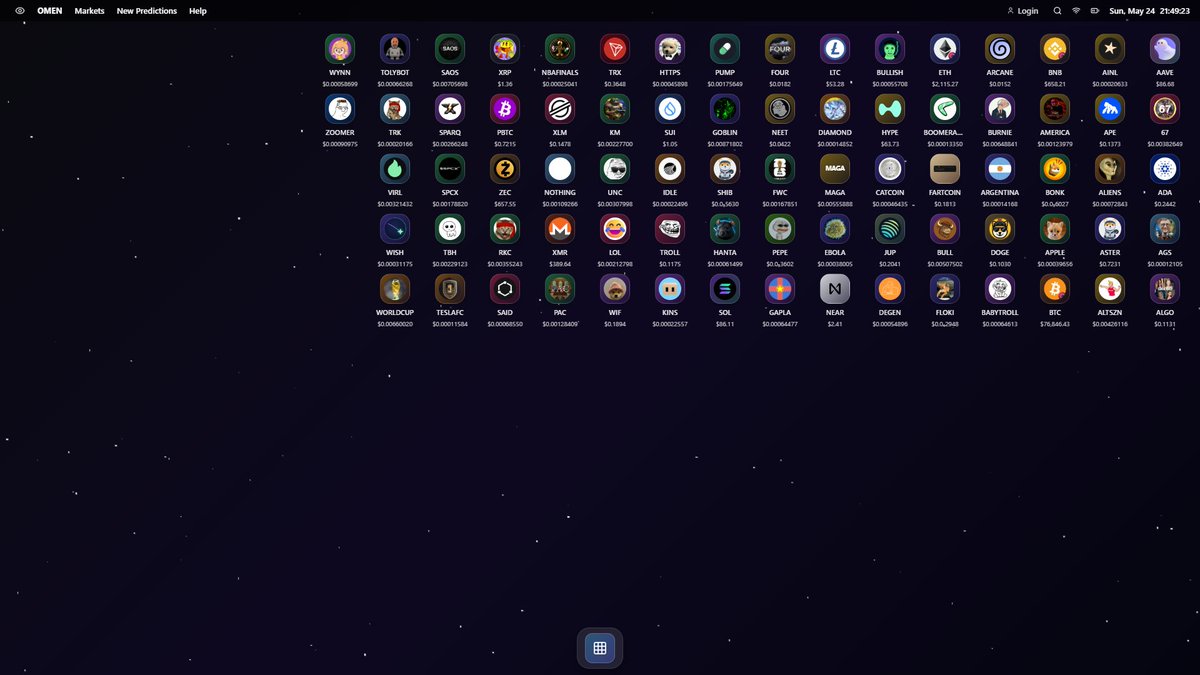The height and width of the screenshot is (675, 1200).
Task: Open the Markets menu
Action: pyautogui.click(x=89, y=11)
